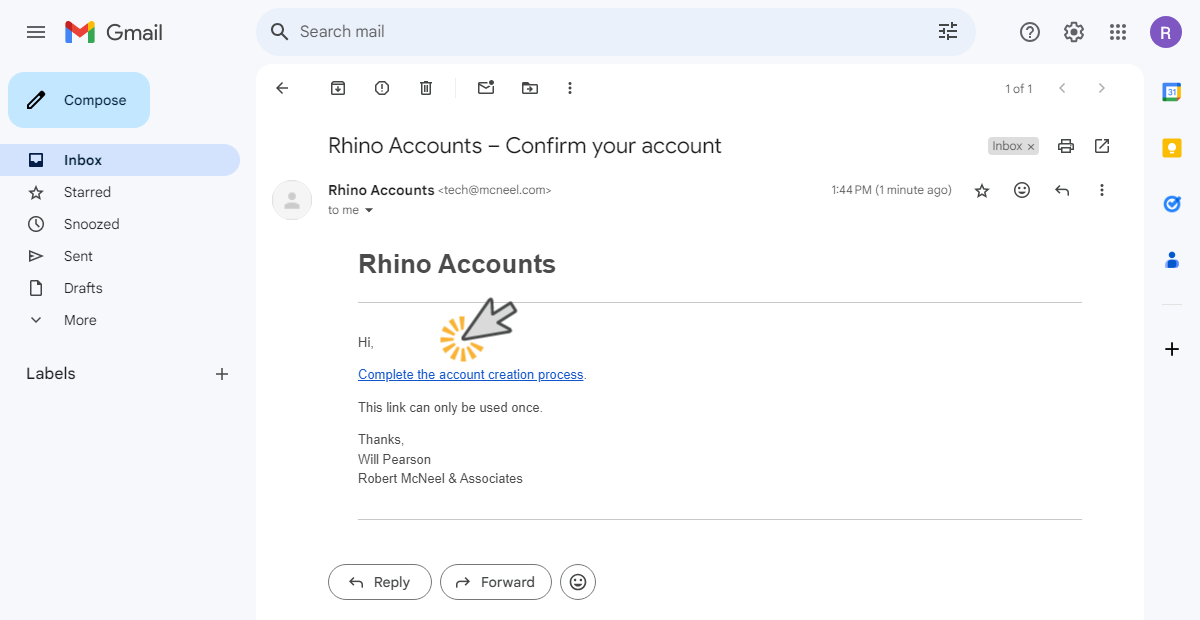Open Tasks in the side panel
The width and height of the screenshot is (1200, 620).
pos(1171,204)
